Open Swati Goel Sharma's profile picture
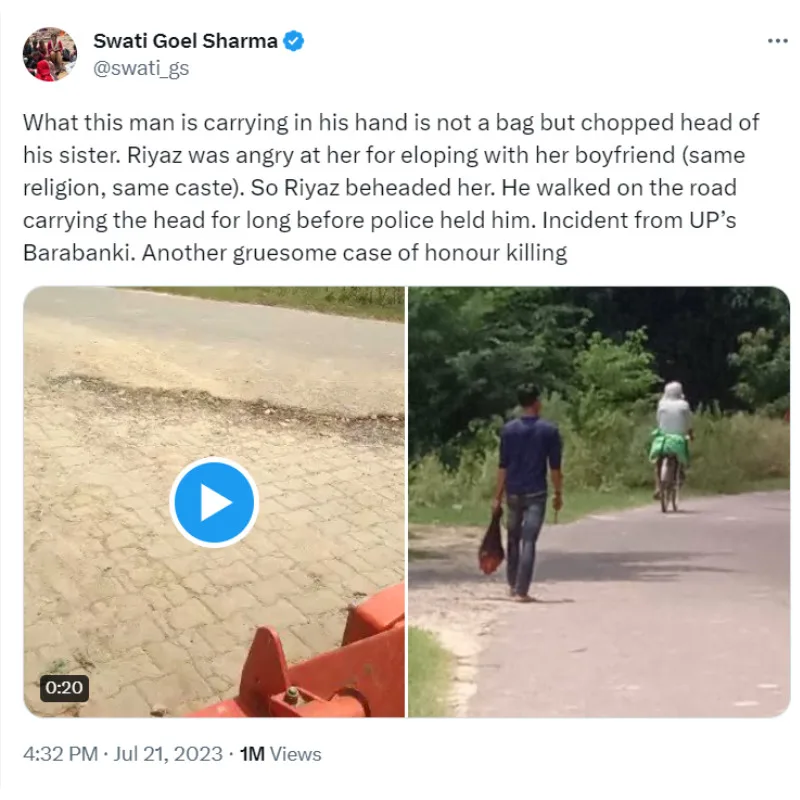The height and width of the screenshot is (800, 800). click(x=50, y=54)
